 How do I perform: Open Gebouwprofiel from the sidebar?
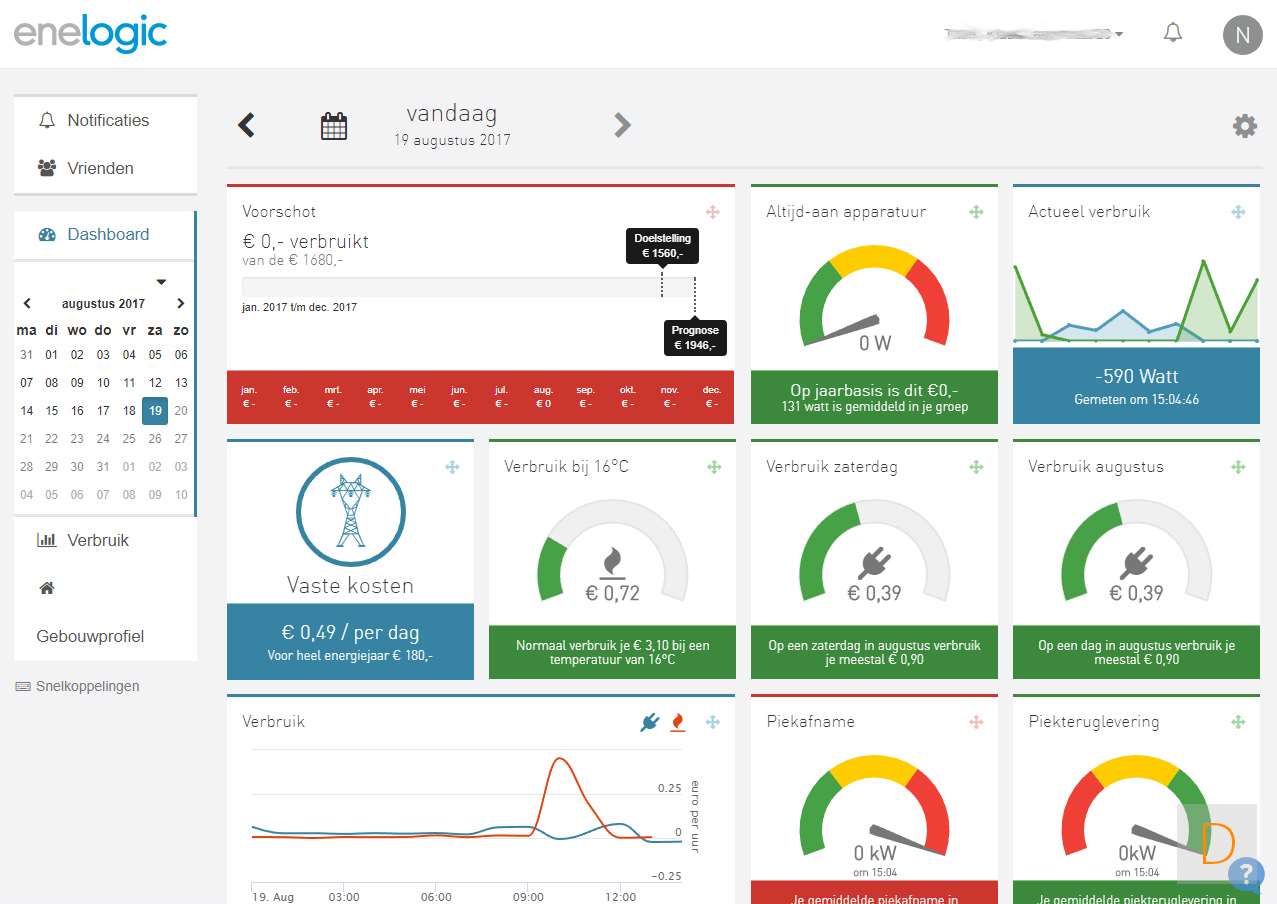pyautogui.click(x=90, y=636)
